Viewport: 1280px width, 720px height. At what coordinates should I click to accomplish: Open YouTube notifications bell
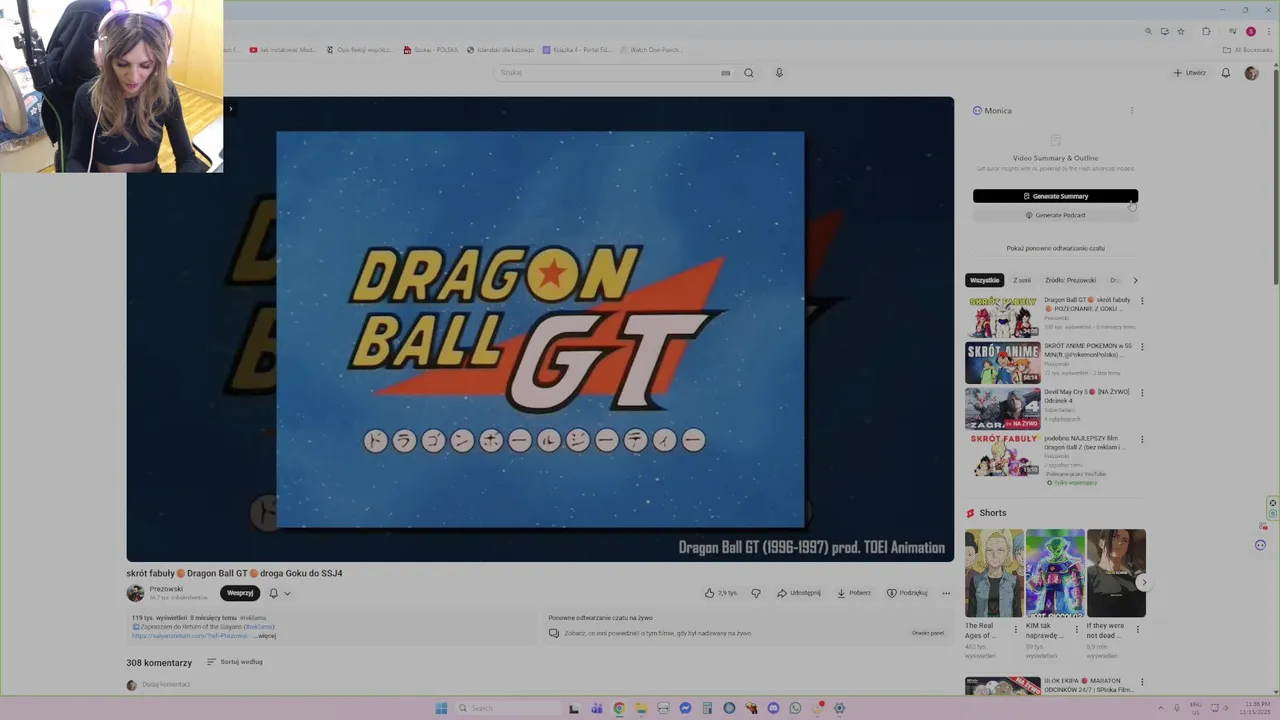coord(1226,73)
